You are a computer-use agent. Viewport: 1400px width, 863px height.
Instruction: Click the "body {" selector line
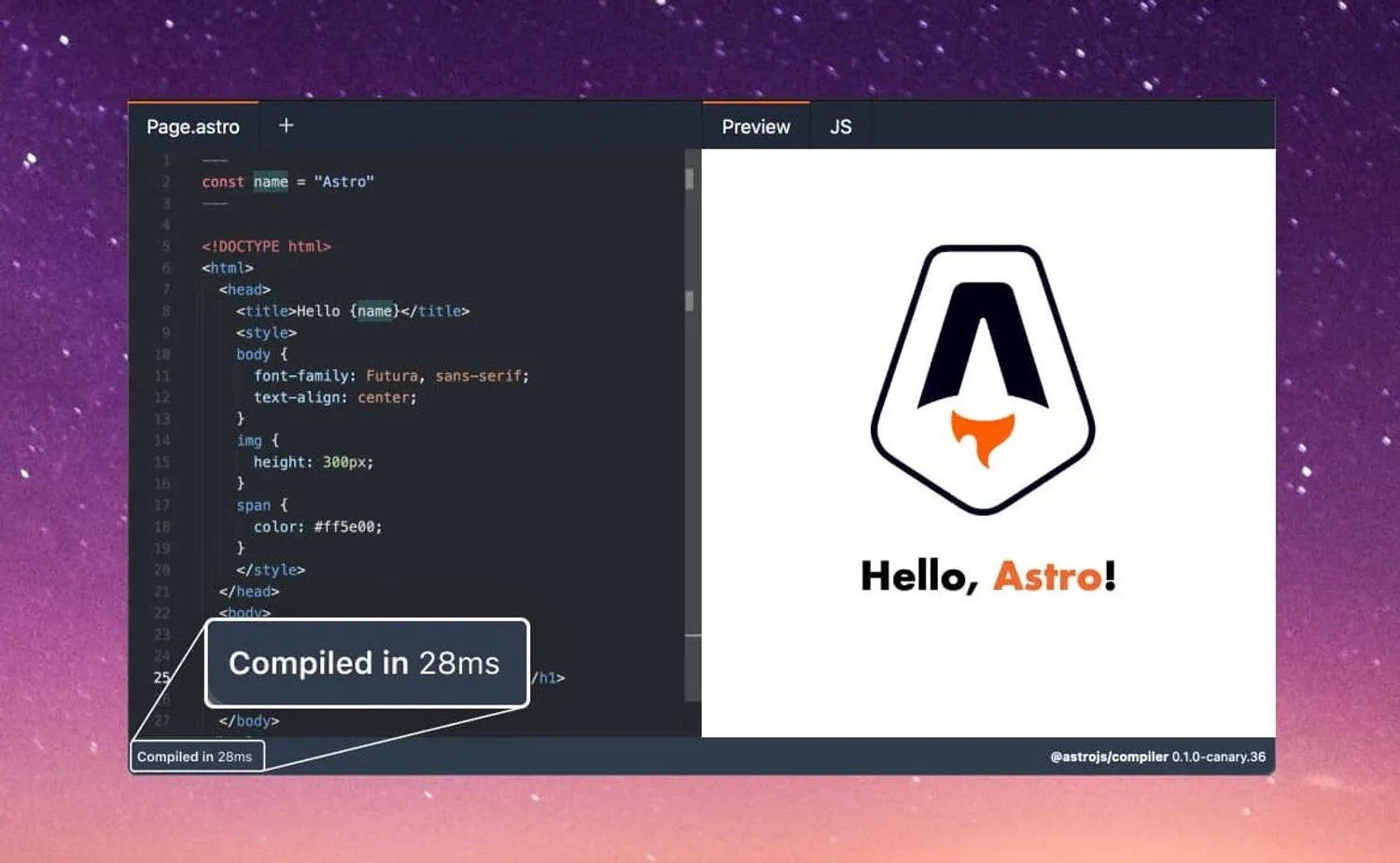[x=262, y=355]
